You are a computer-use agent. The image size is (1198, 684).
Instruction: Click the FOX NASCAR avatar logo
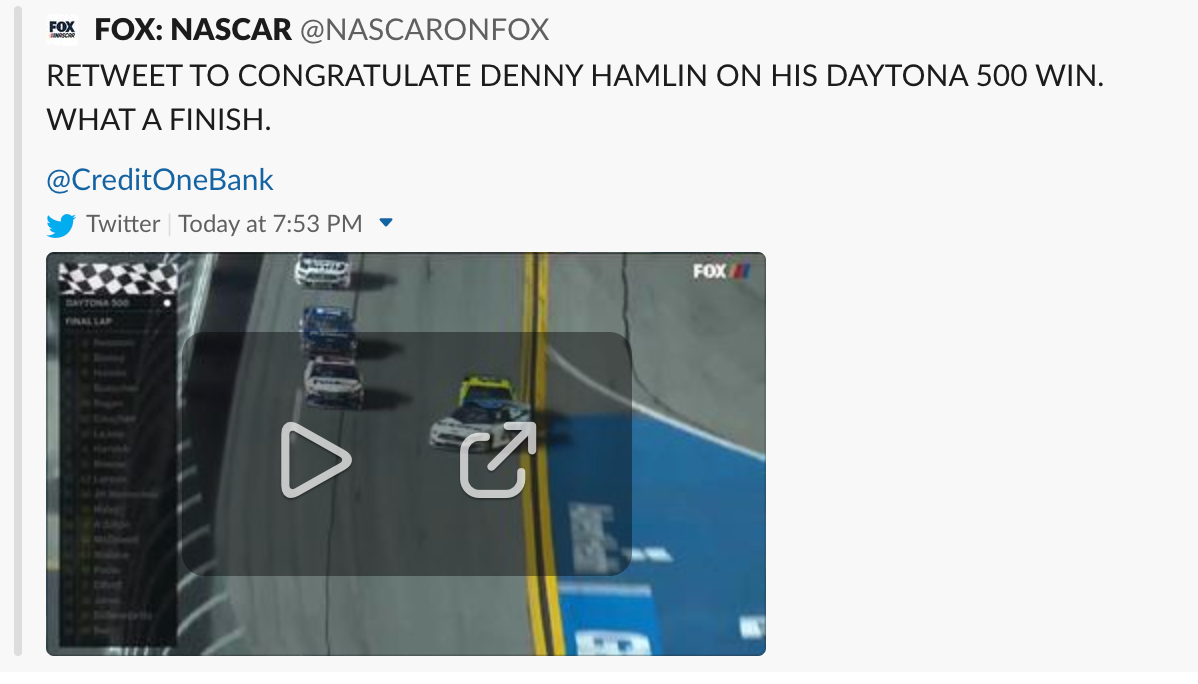pyautogui.click(x=62, y=31)
